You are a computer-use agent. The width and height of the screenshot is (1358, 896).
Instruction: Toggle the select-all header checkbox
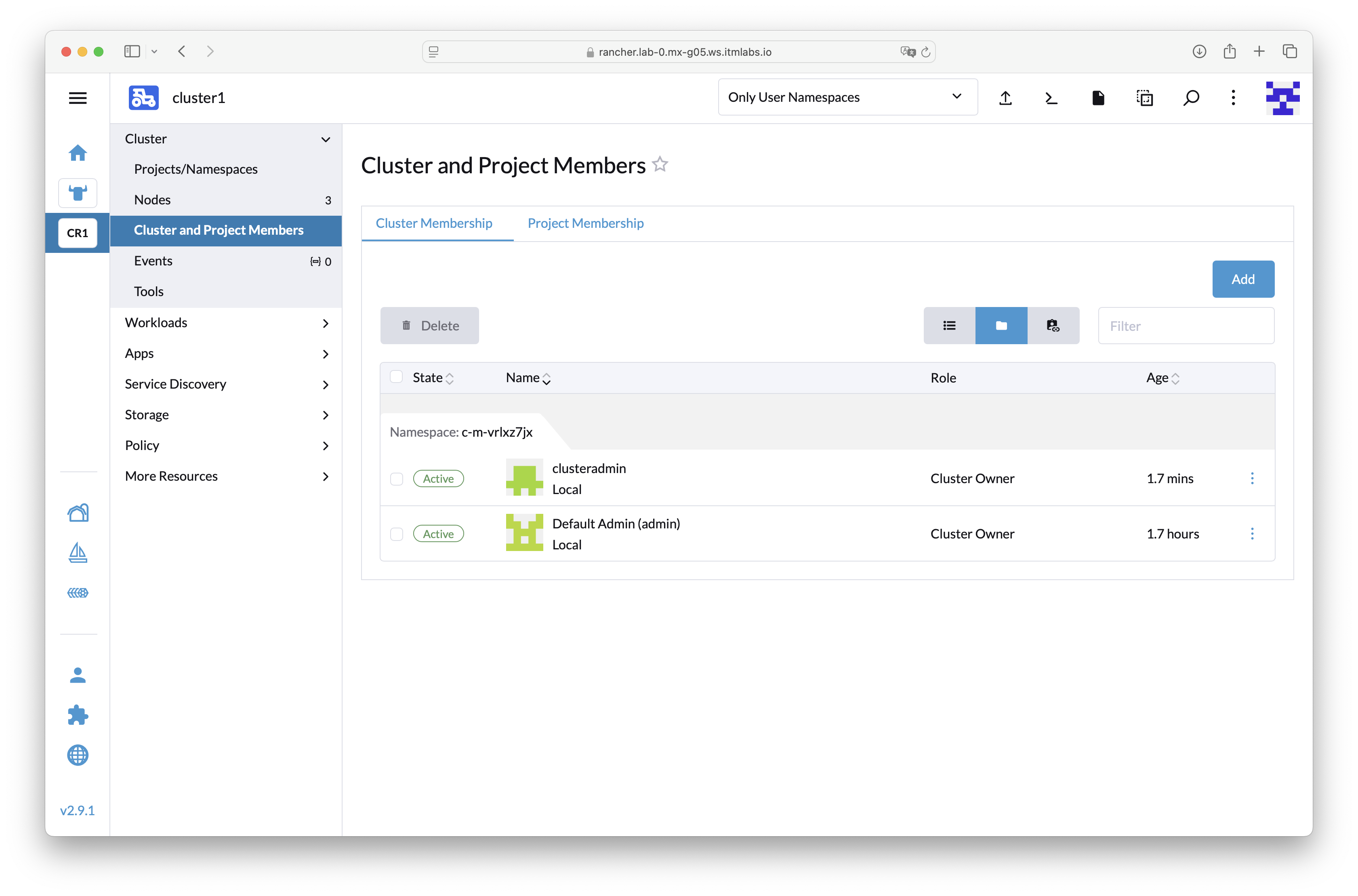point(397,377)
